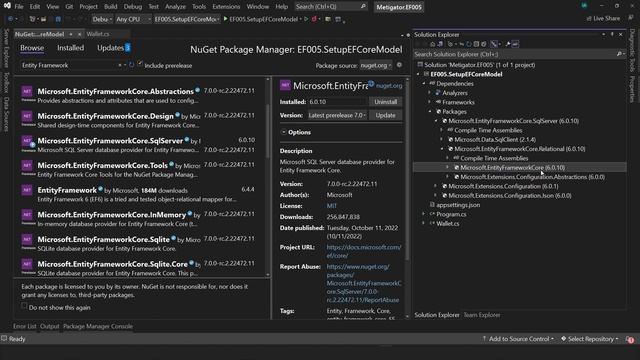The image size is (640, 360).
Task: Open the Error List tab
Action: [24, 326]
